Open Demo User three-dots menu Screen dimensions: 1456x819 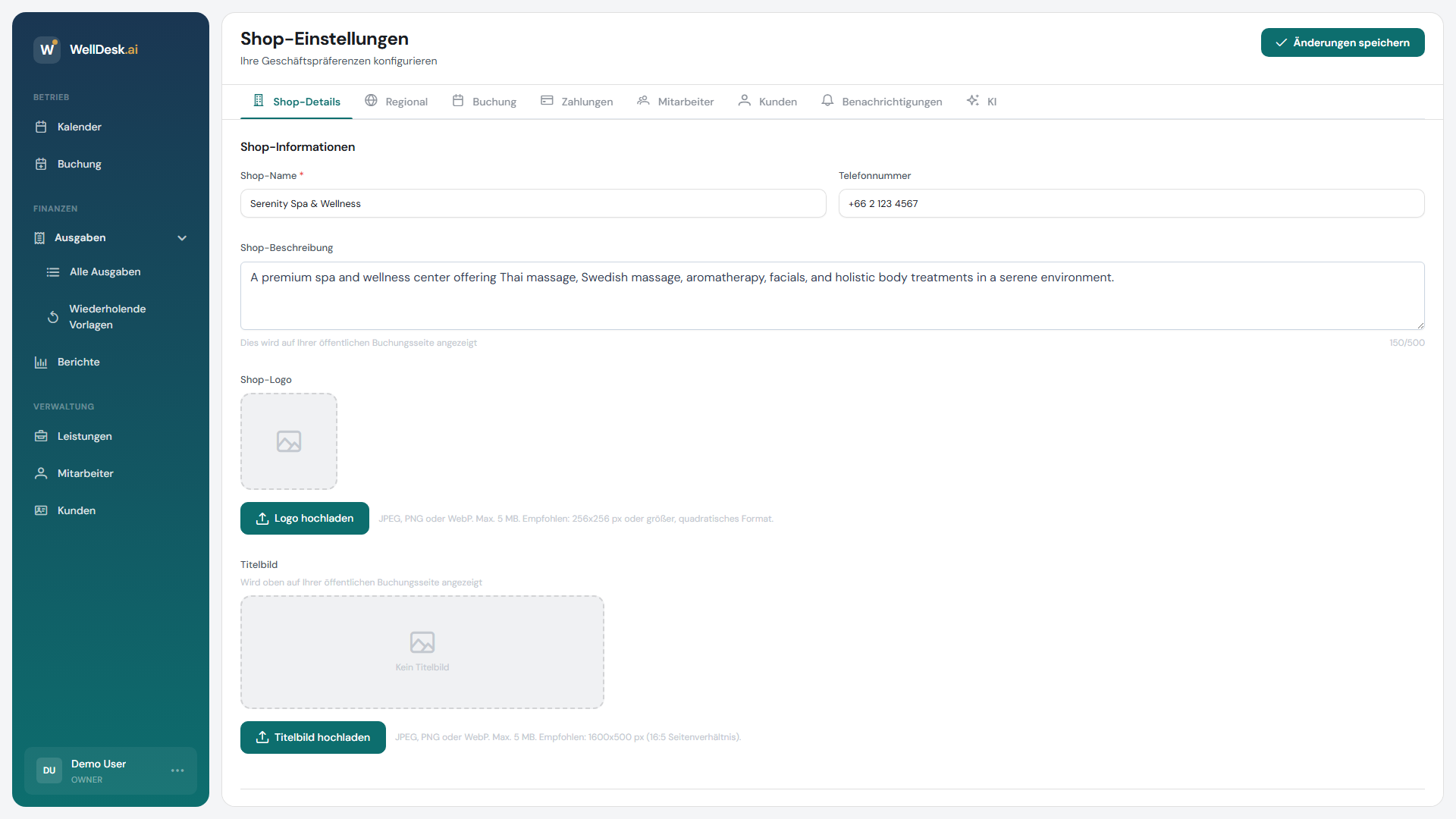click(x=177, y=770)
